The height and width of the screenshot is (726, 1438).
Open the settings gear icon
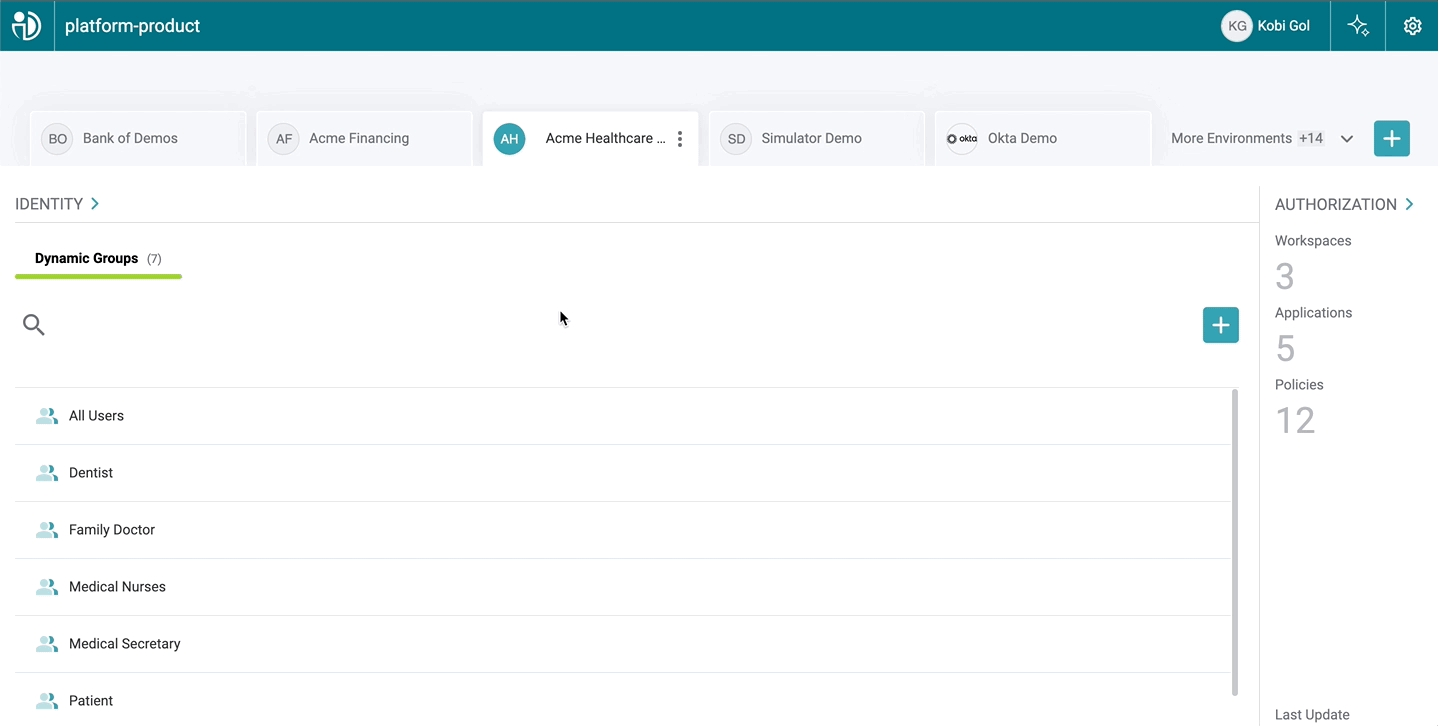tap(1412, 26)
